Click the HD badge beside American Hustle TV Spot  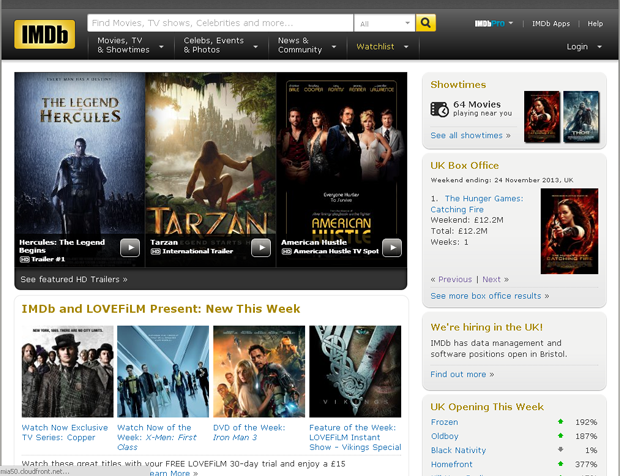287,251
